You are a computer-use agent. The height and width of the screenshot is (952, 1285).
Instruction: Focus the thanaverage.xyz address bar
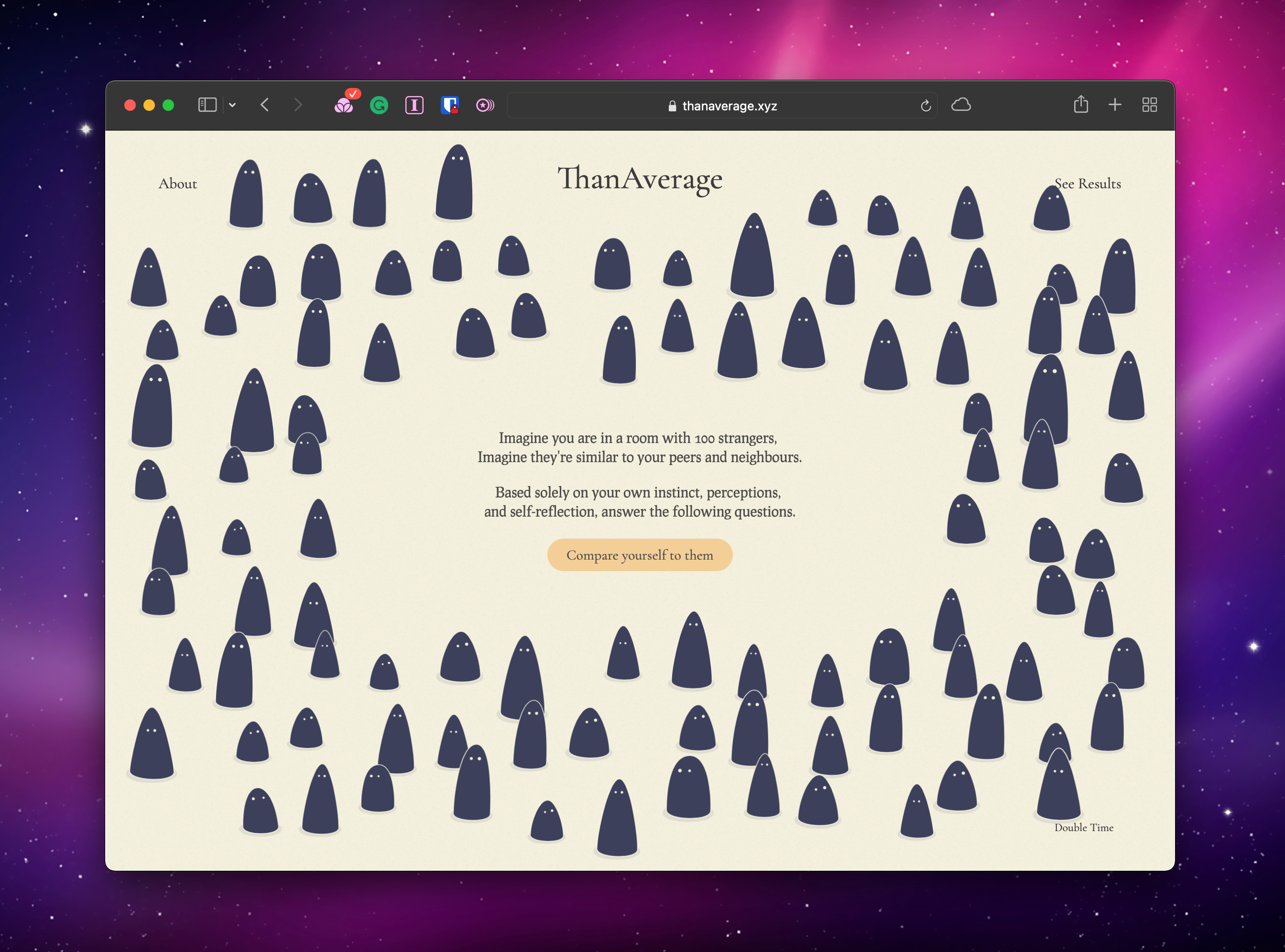click(x=722, y=106)
